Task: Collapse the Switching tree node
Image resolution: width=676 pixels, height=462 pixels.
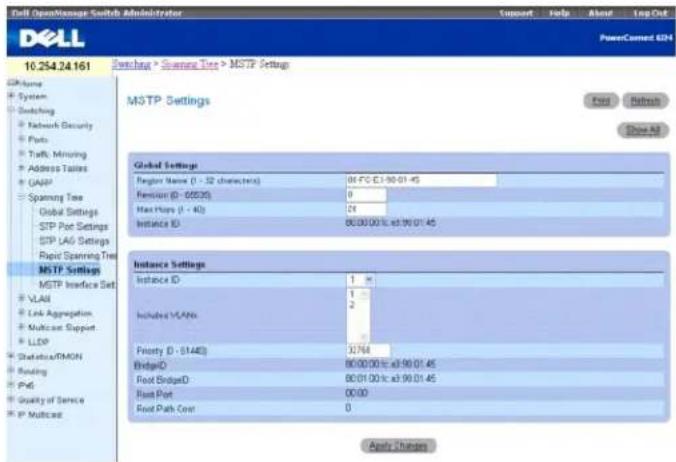Action: click(12, 110)
